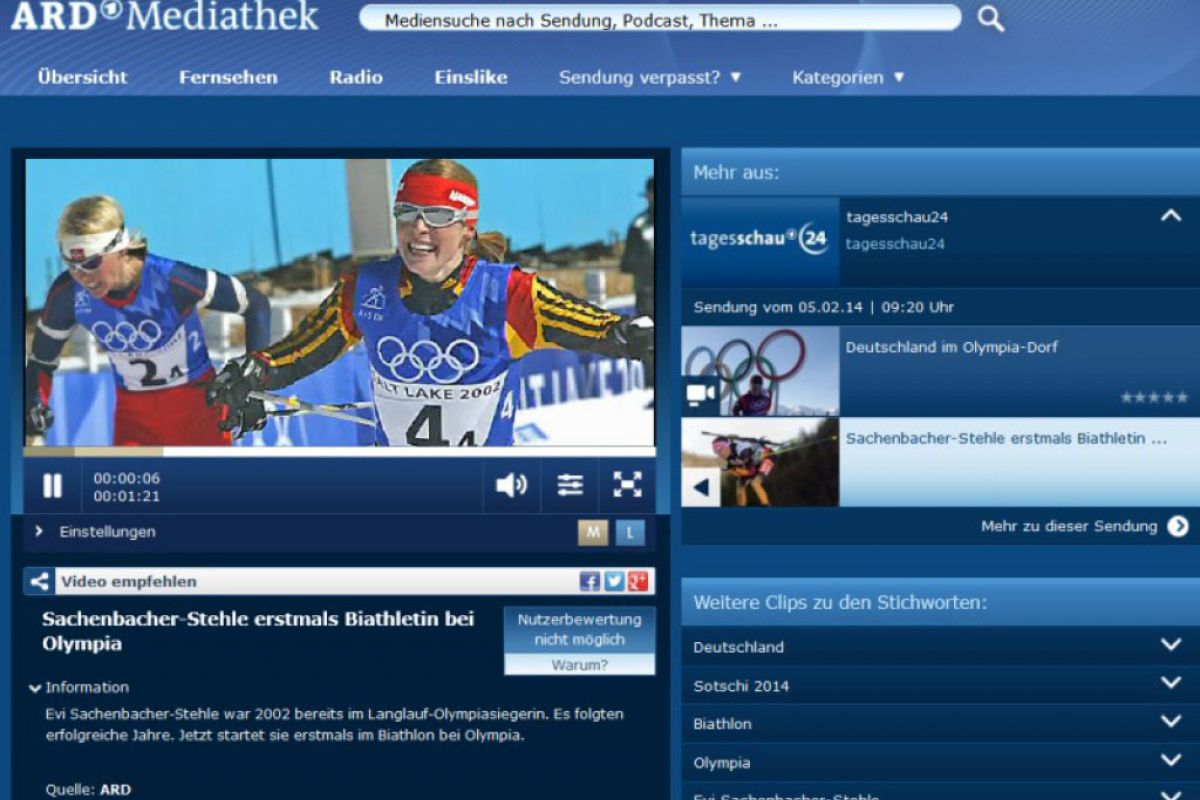Share video on Twitter
The height and width of the screenshot is (800, 1200).
coord(614,582)
